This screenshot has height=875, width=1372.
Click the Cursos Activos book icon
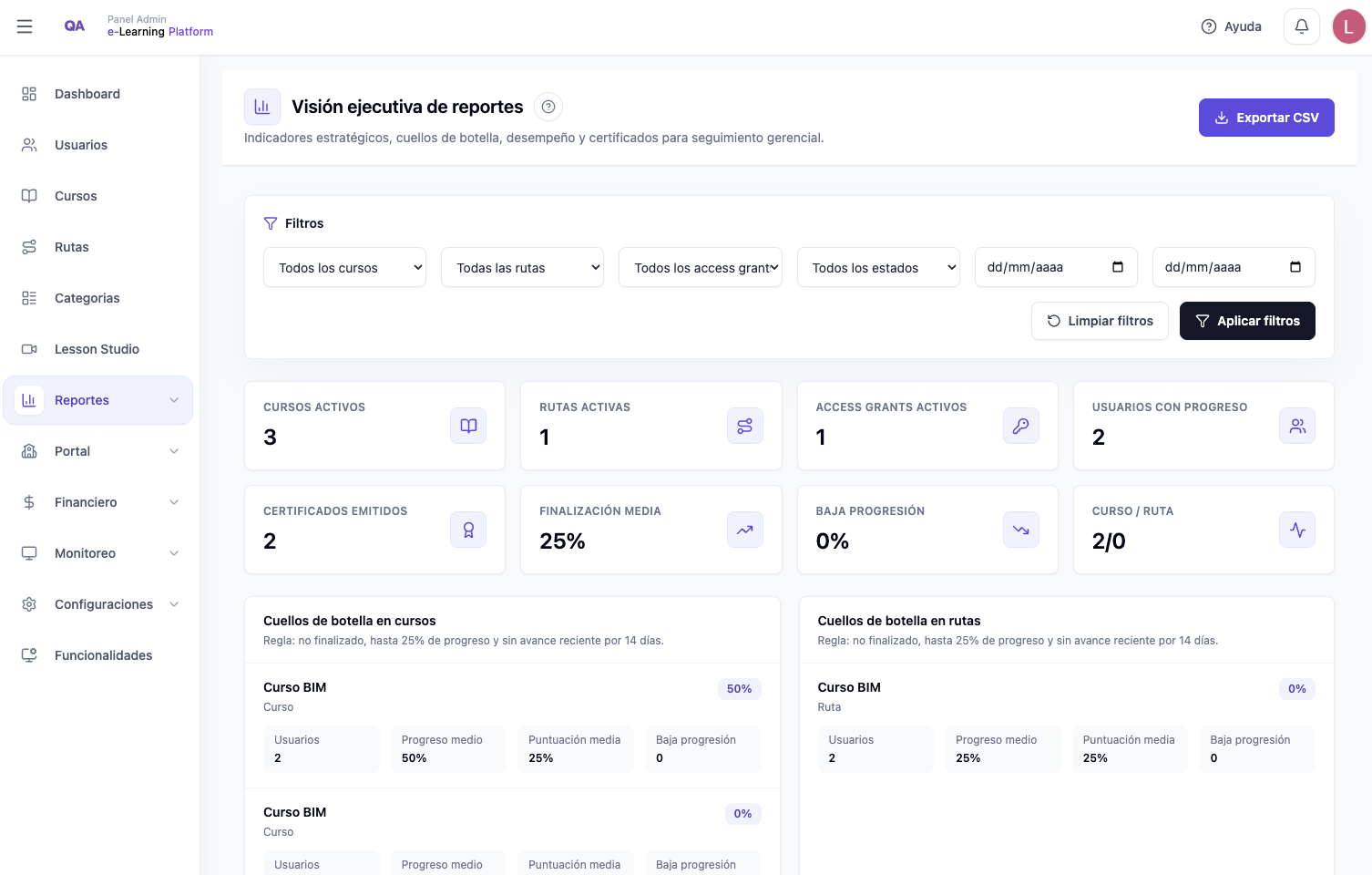pos(468,426)
